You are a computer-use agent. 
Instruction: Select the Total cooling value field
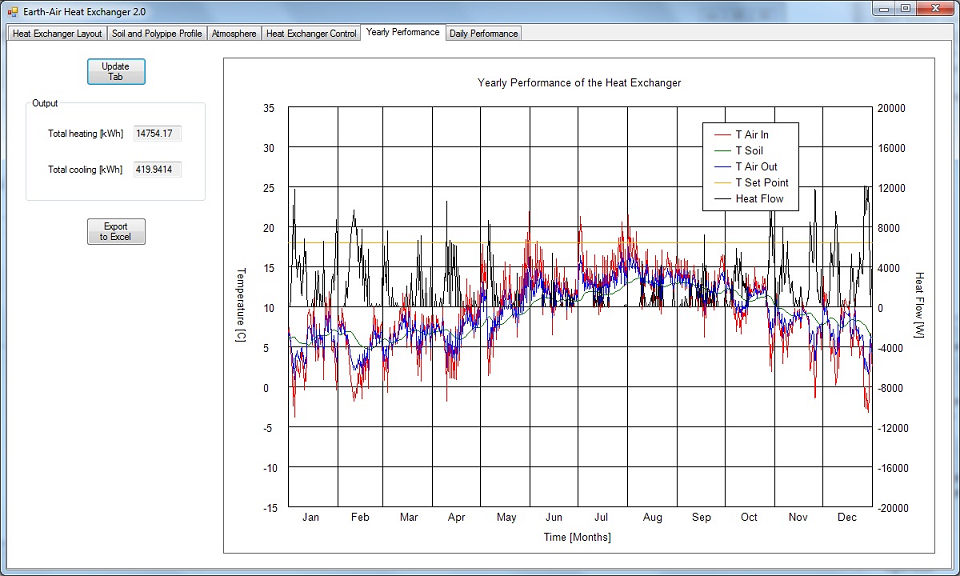(157, 170)
